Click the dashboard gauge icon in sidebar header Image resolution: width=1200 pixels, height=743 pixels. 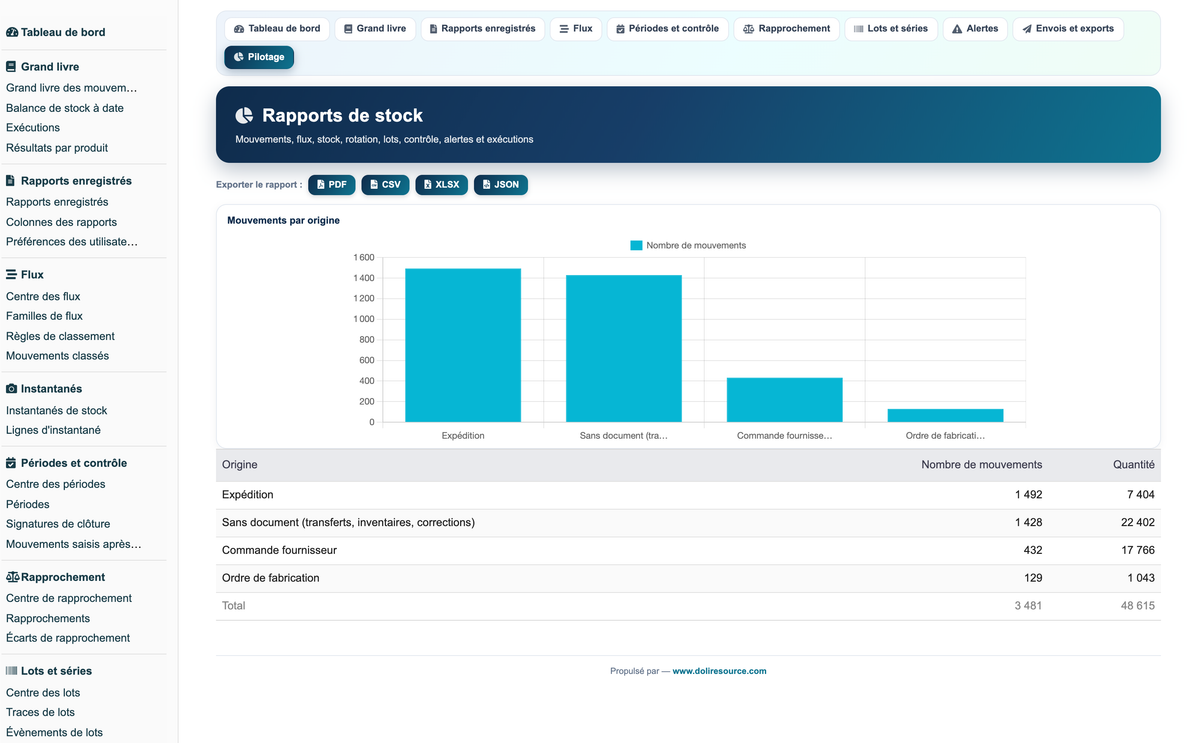(x=12, y=32)
